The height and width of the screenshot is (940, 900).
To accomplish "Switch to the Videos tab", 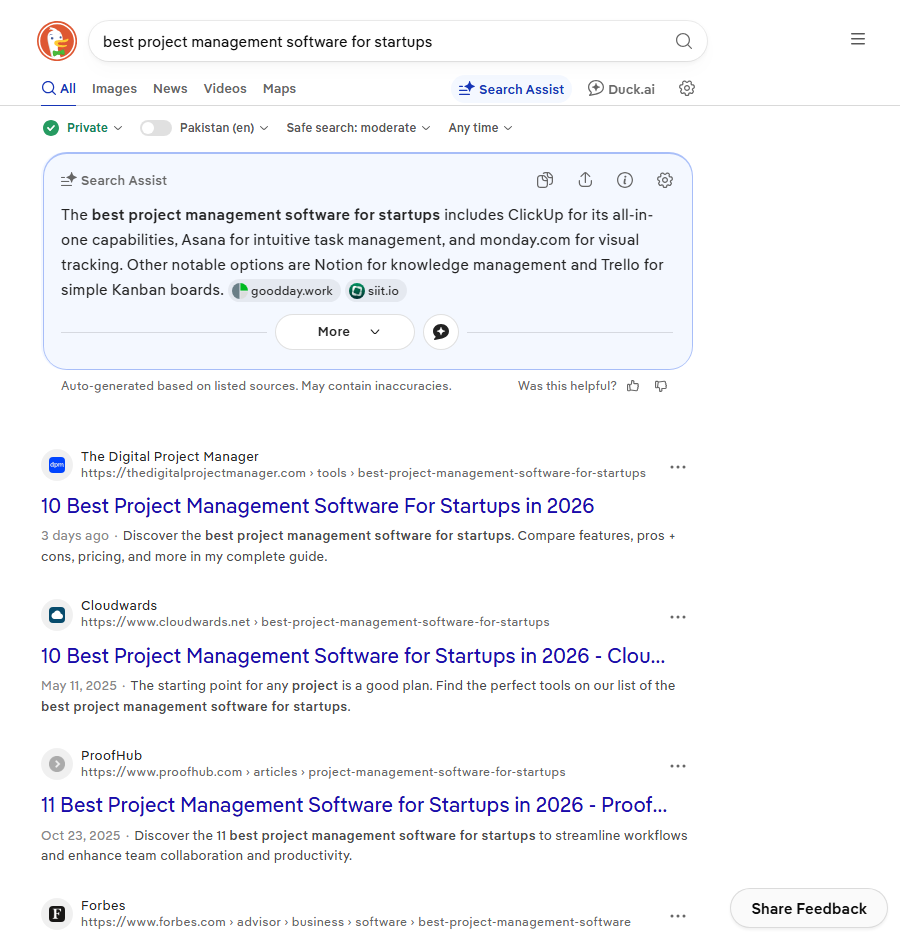I will click(225, 89).
